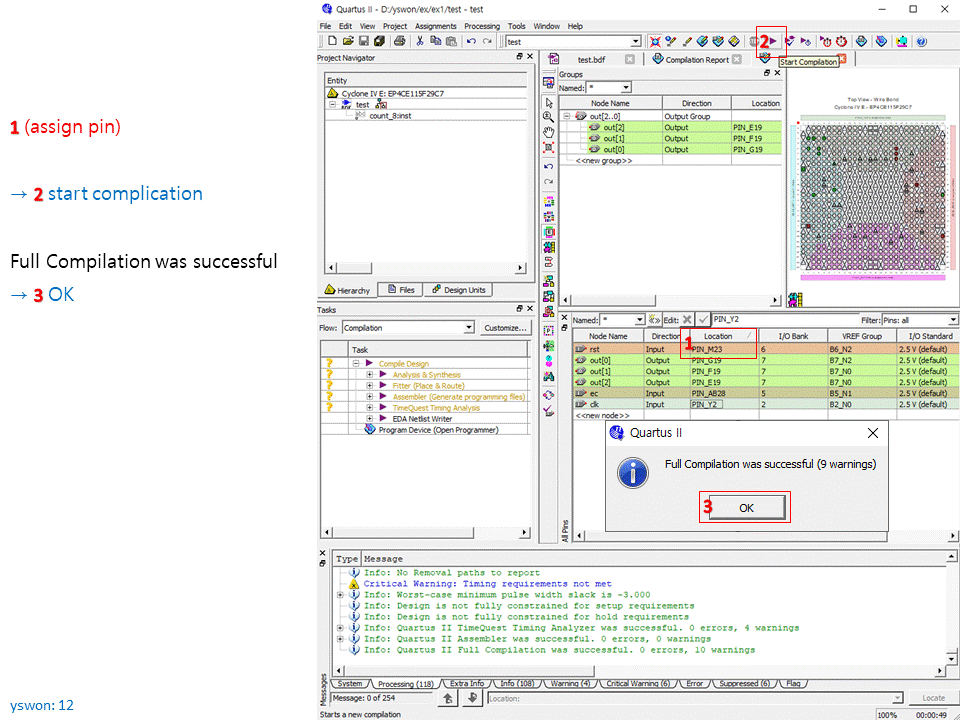Open the Flow Compilation dropdown

[469, 328]
